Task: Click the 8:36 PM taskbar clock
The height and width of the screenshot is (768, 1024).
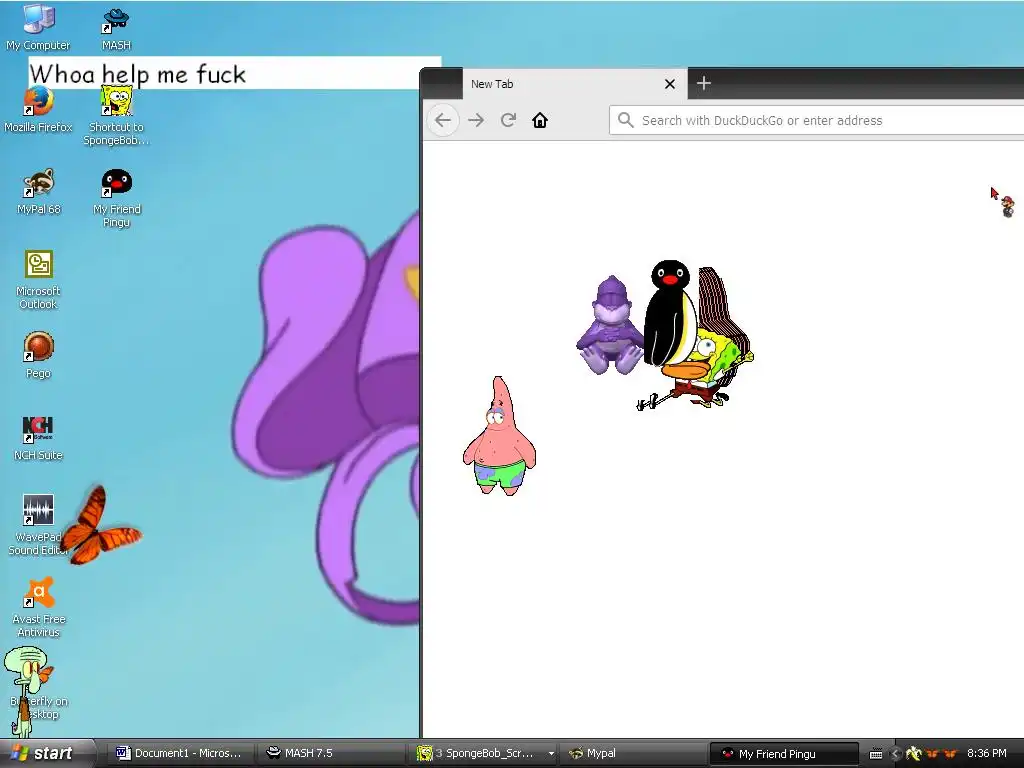Action: click(x=987, y=753)
